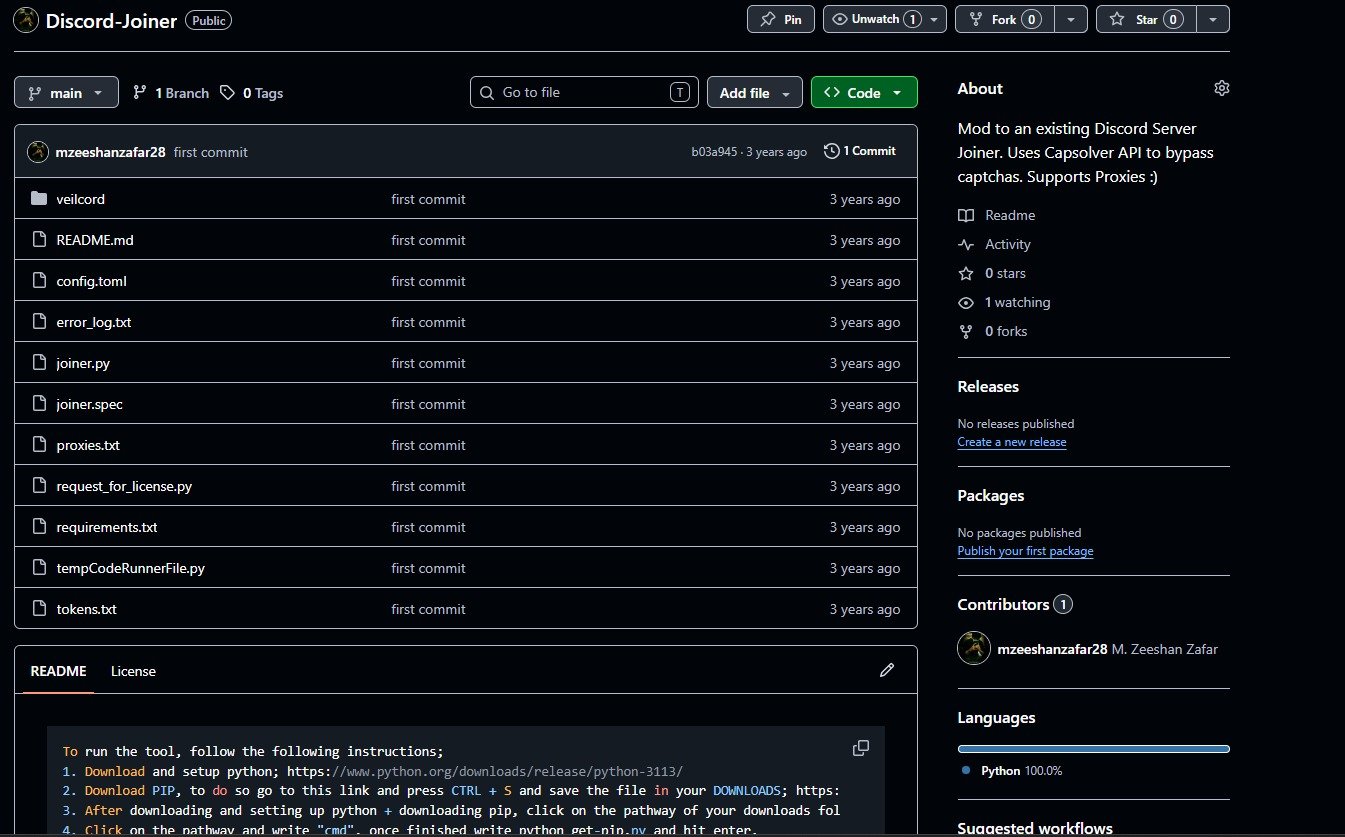Open the Unwatch notifications dropdown arrow
The image size is (1345, 837).
click(936, 19)
